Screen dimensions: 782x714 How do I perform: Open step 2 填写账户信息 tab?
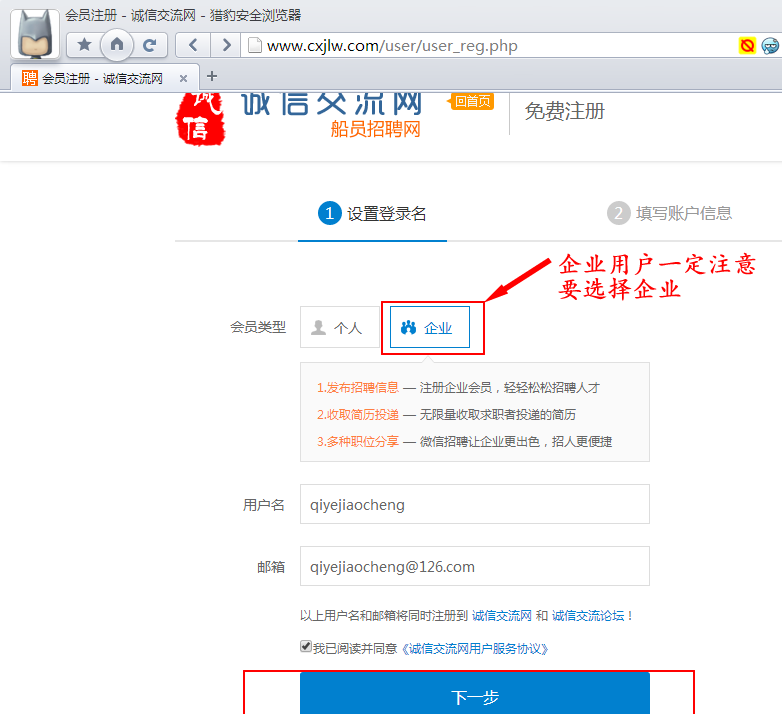pyautogui.click(x=669, y=213)
